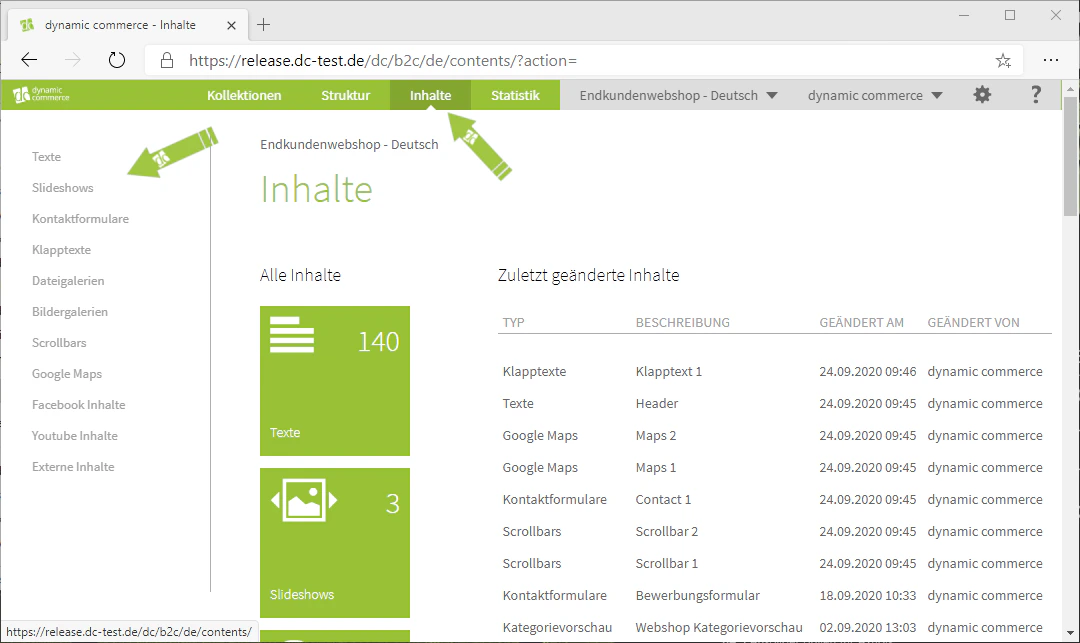Click the Texte tile count 140
Viewport: 1080px width, 643px height.
coord(378,341)
